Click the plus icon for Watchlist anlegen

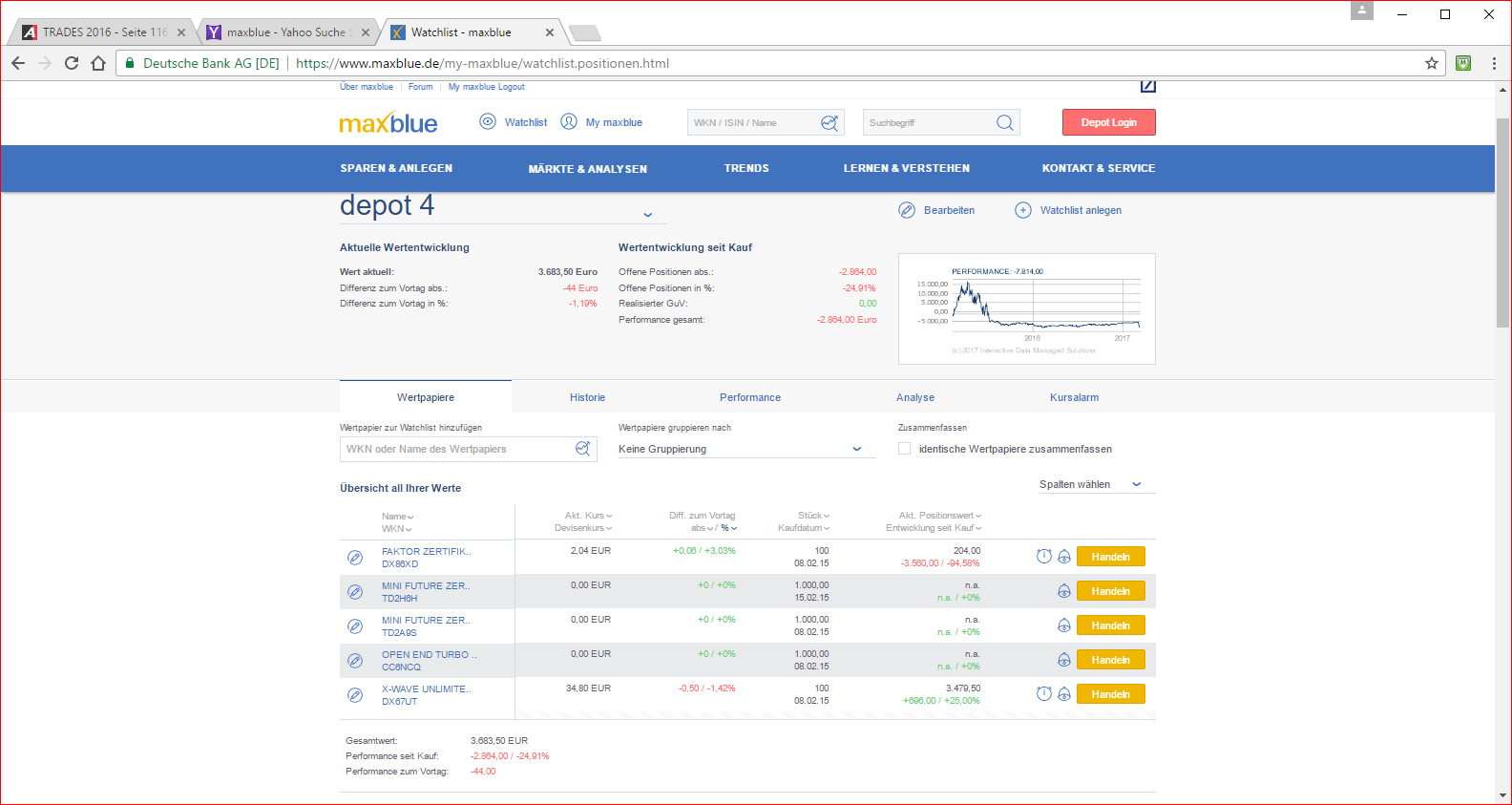tap(1022, 210)
